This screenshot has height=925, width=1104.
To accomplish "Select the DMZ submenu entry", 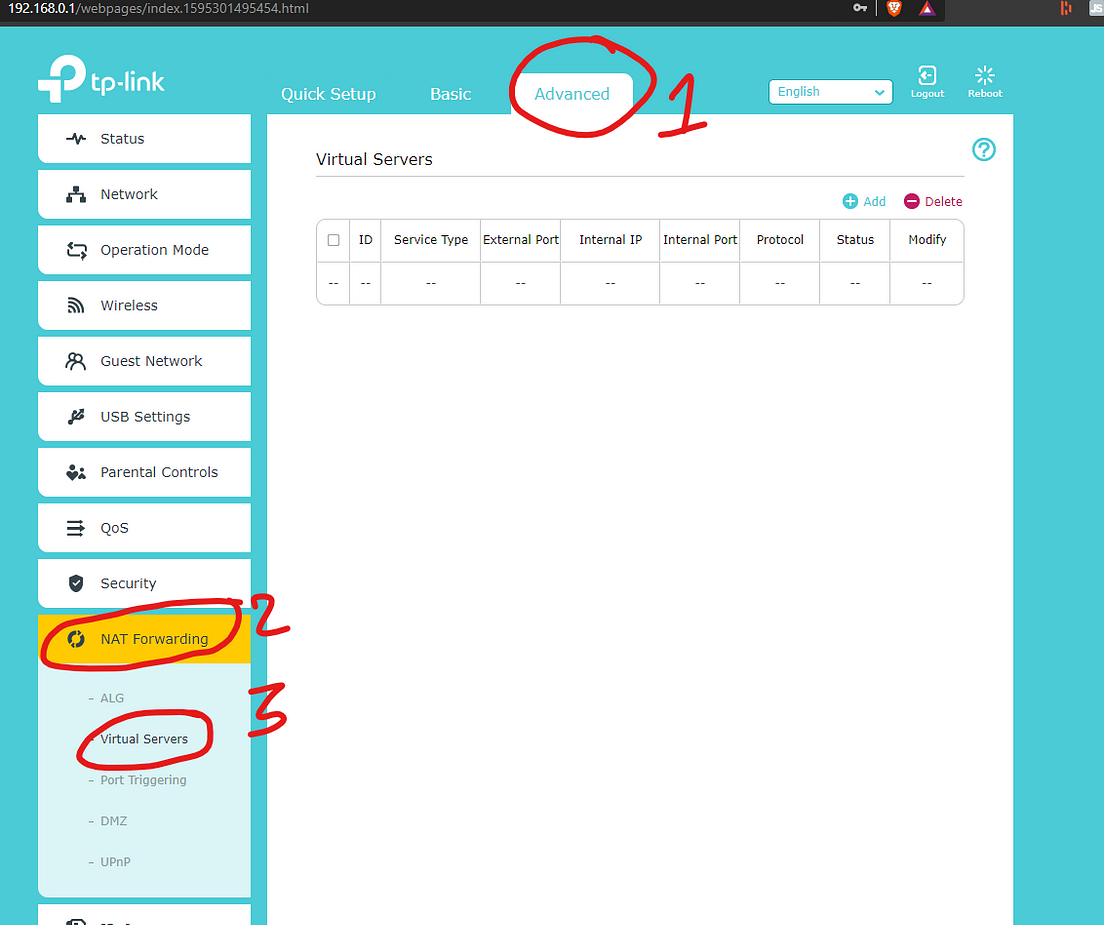I will (x=113, y=821).
